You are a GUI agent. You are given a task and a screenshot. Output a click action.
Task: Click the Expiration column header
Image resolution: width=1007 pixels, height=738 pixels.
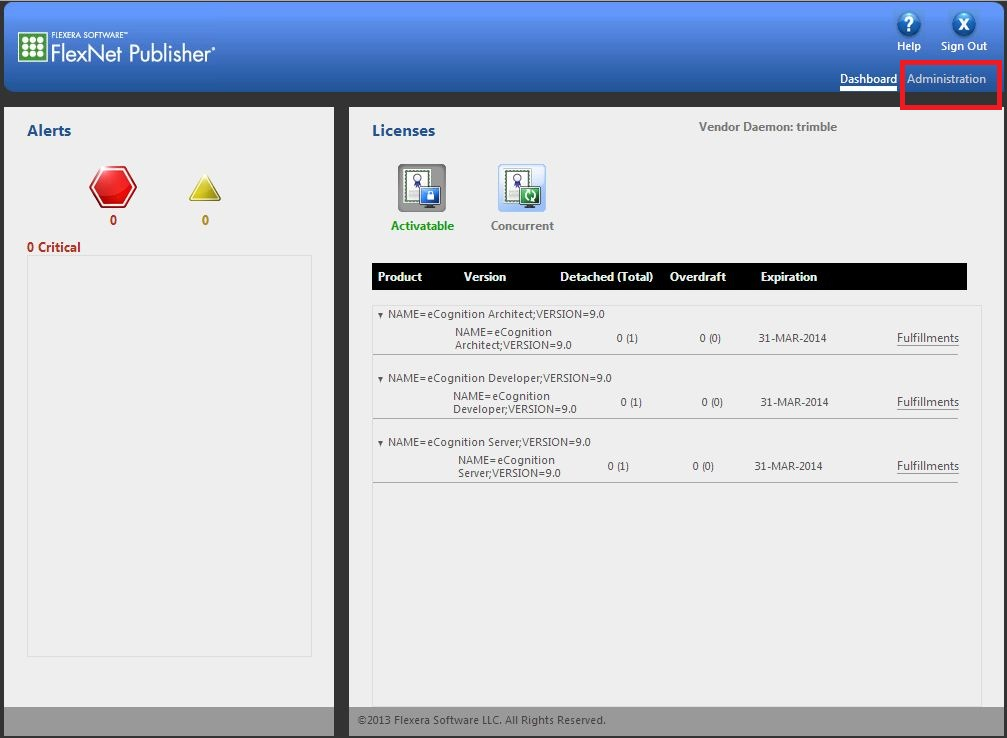[x=789, y=277]
